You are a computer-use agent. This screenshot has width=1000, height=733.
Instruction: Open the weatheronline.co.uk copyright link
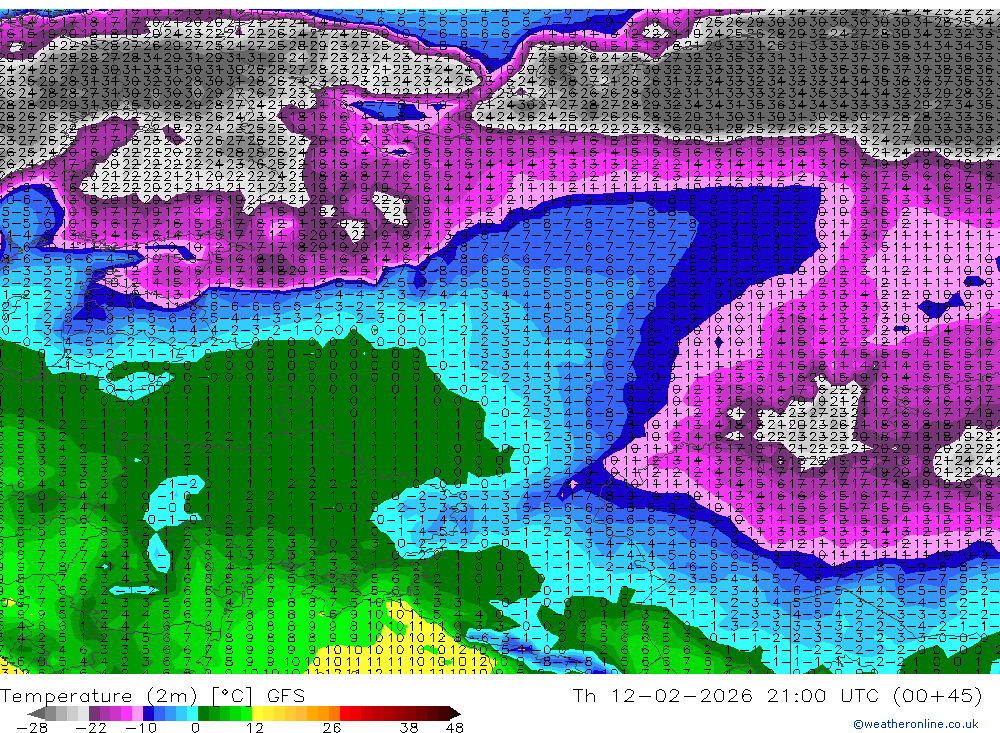pyautogui.click(x=916, y=724)
